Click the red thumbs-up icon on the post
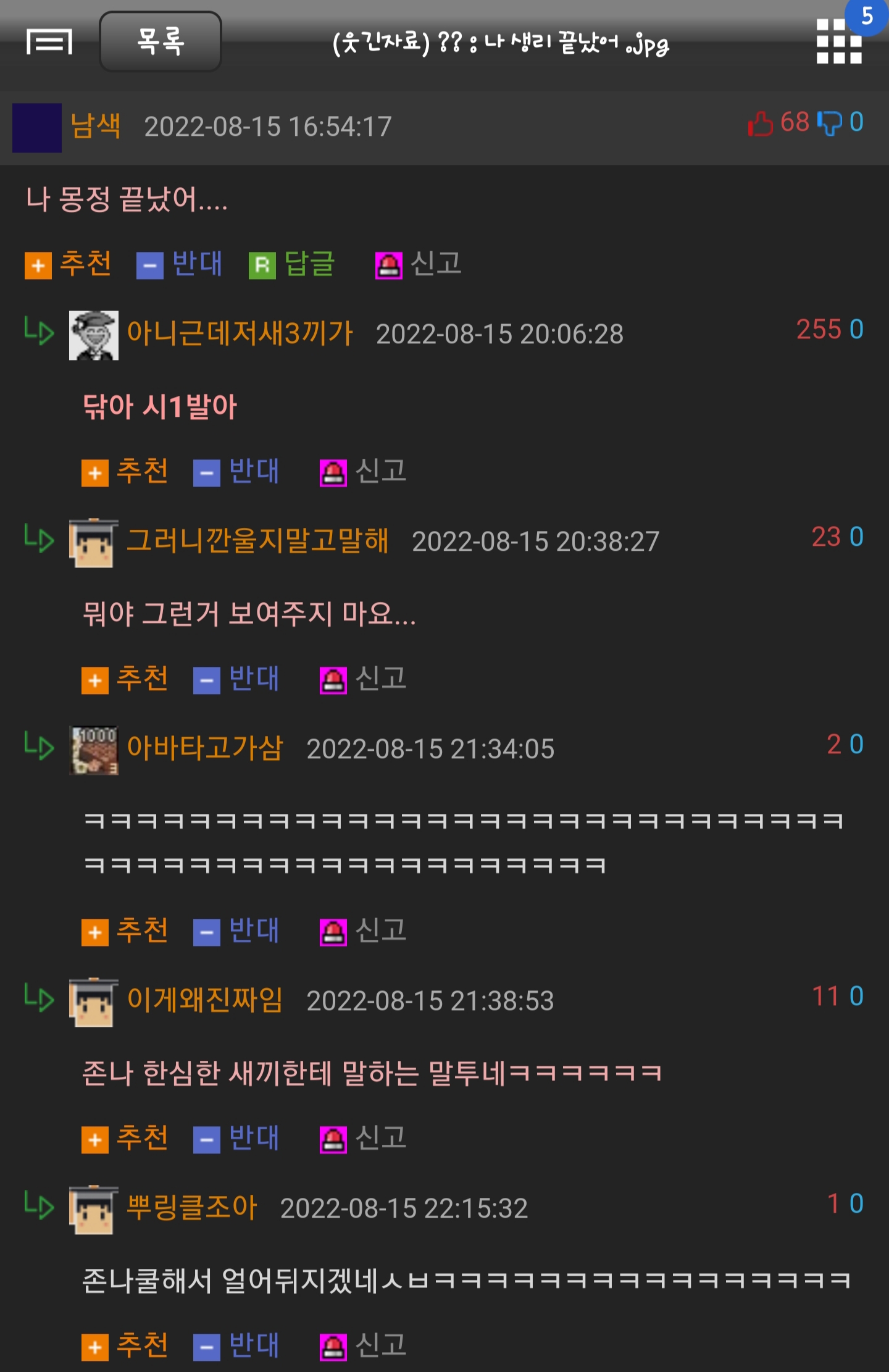The image size is (889, 1372). pos(761,123)
